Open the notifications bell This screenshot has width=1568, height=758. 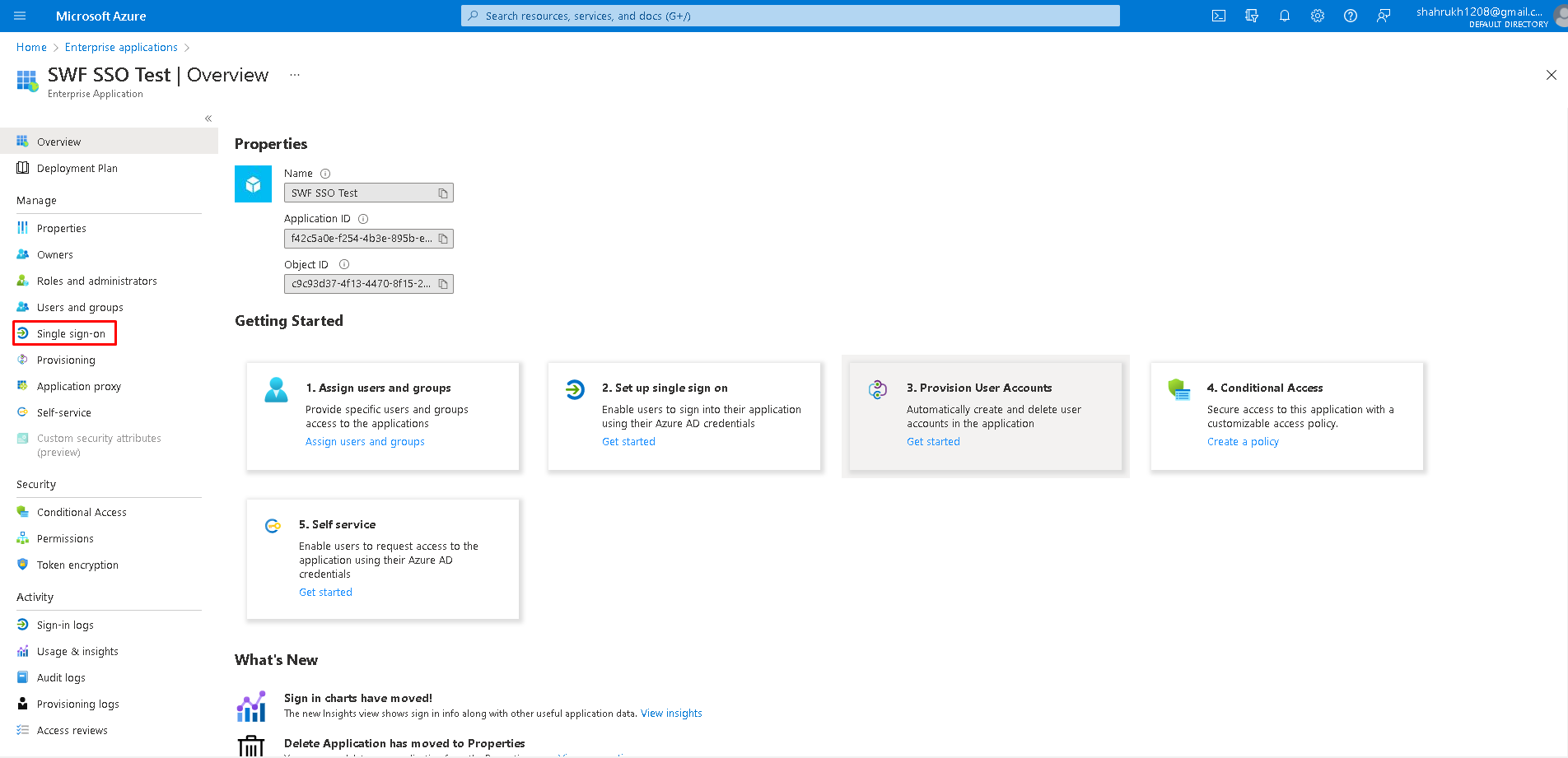click(1285, 16)
